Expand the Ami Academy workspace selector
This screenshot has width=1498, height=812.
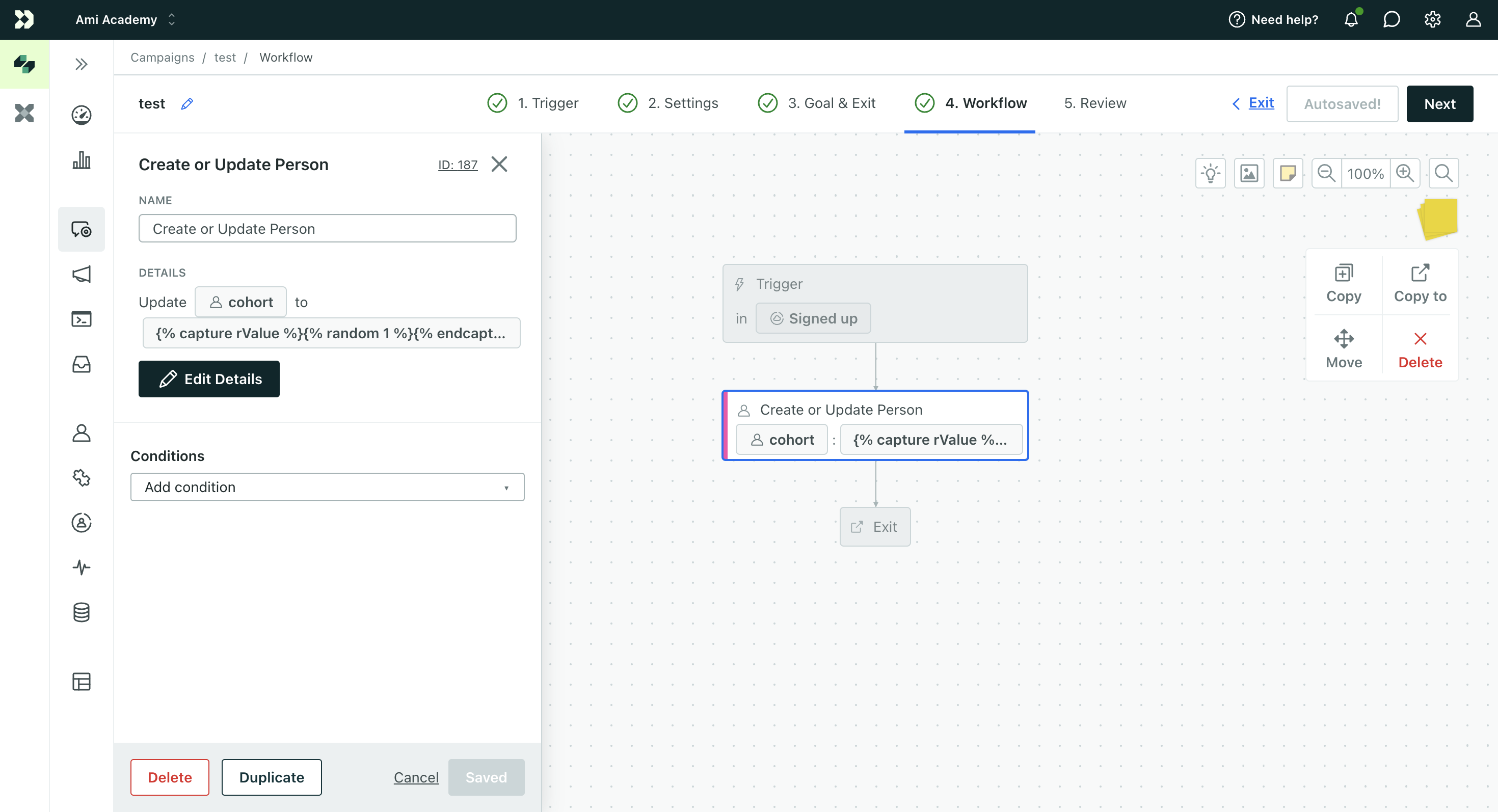tap(173, 19)
